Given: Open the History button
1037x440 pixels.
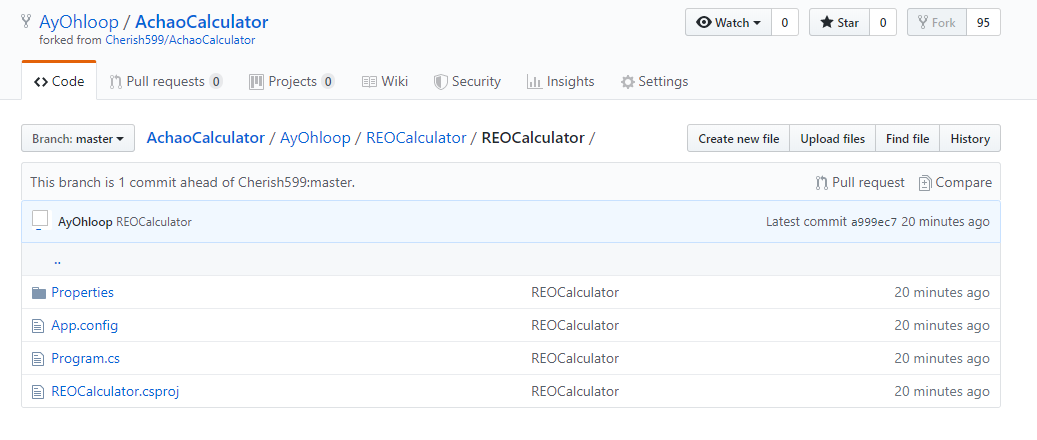Looking at the screenshot, I should [970, 138].
